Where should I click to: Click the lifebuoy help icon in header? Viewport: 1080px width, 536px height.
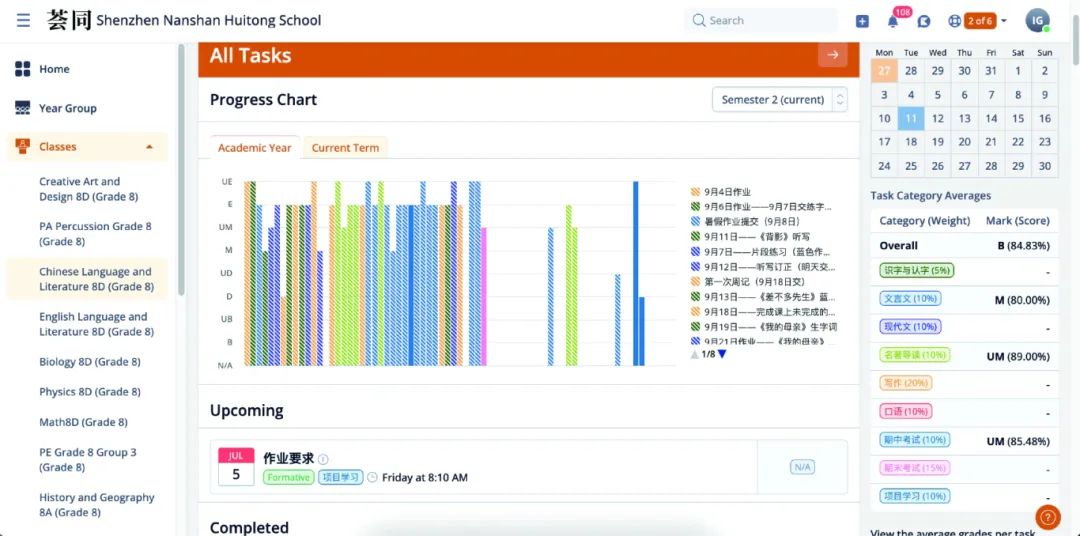click(954, 21)
